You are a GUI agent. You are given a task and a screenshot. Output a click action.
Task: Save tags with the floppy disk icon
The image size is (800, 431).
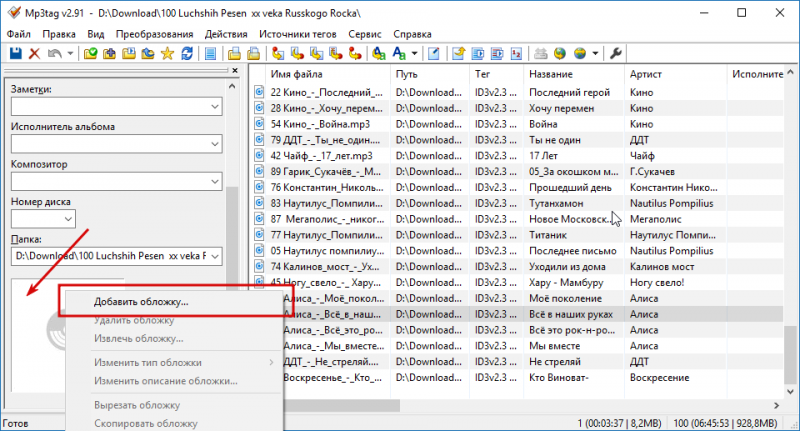point(16,53)
